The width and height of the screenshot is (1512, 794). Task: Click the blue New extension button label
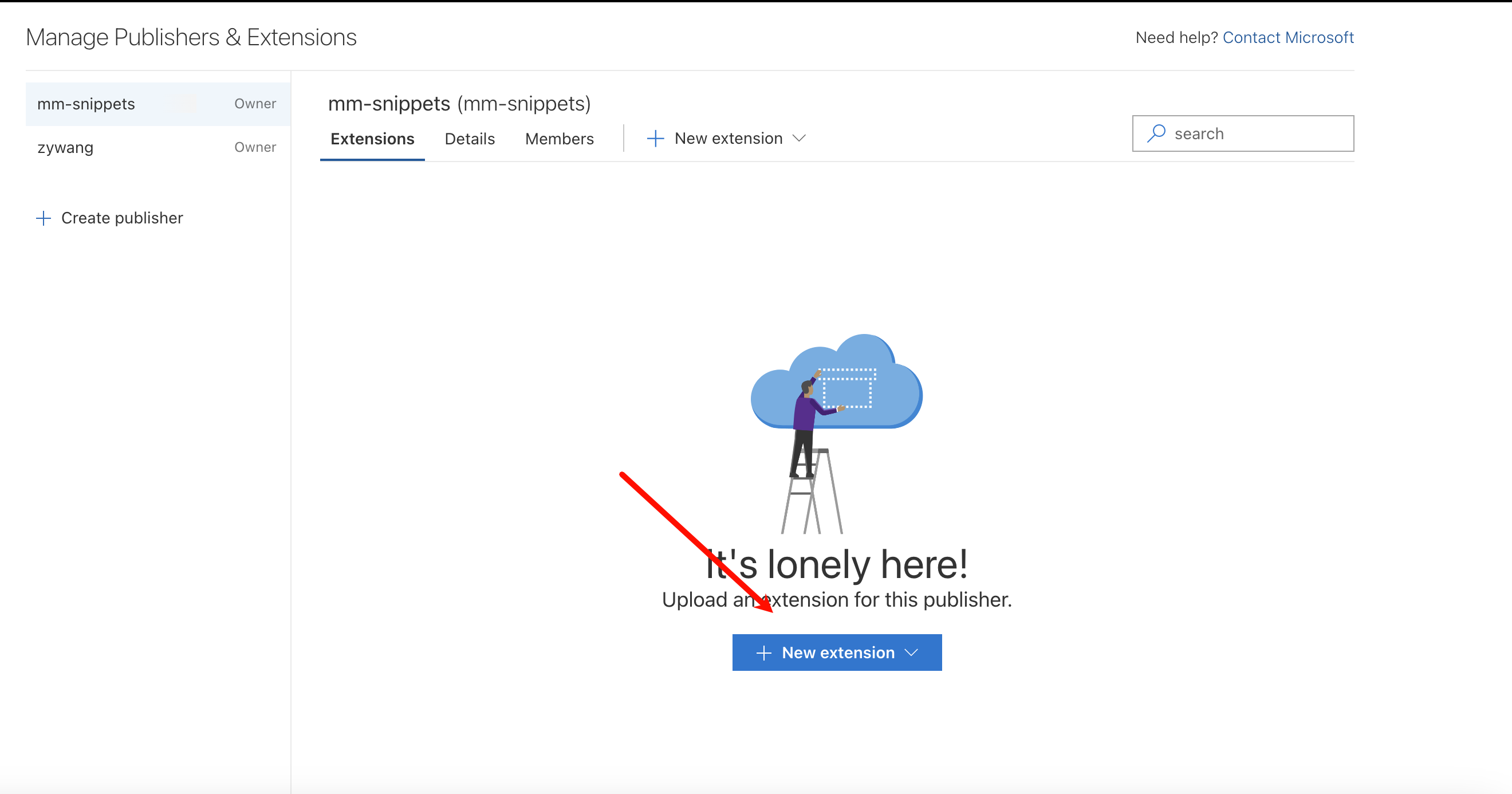tap(838, 653)
